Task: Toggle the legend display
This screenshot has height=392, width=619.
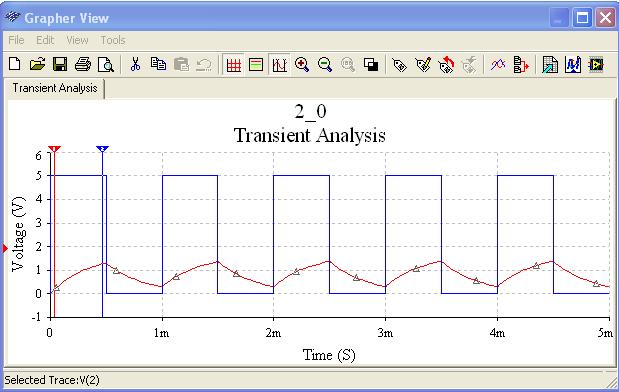Action: pos(256,64)
